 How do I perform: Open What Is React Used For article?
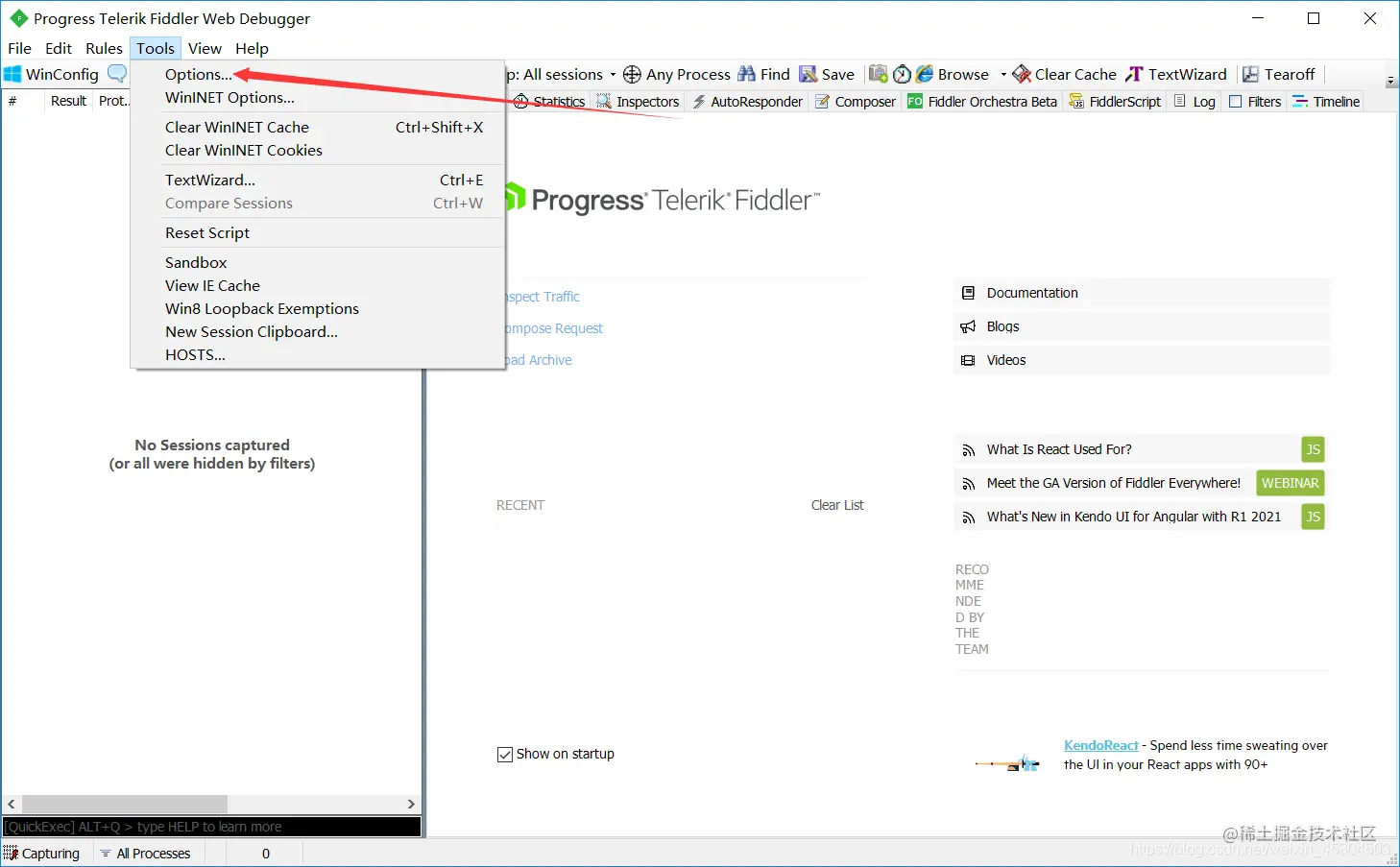click(x=1059, y=449)
